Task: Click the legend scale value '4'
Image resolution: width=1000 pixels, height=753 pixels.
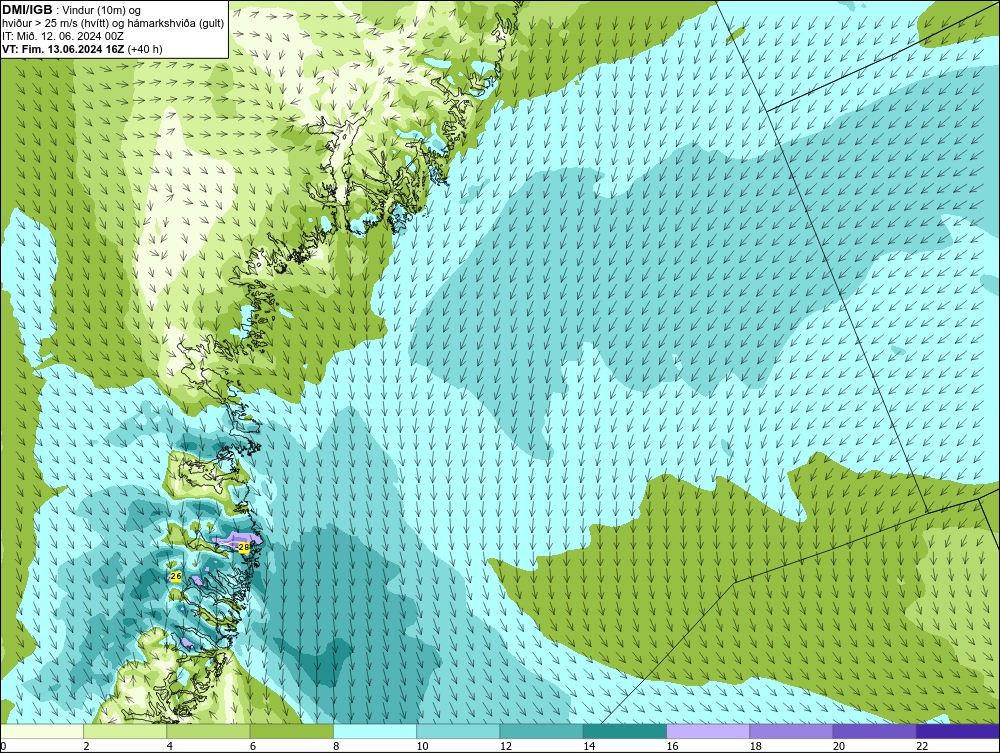Action: pyautogui.click(x=170, y=746)
